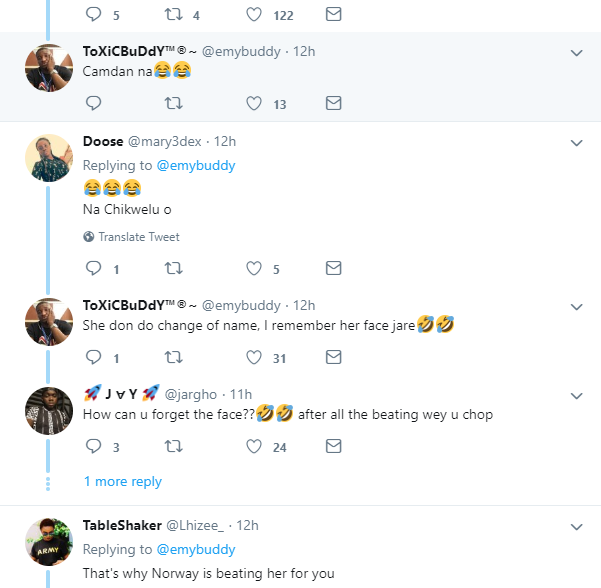Show the "1 more reply" thread
Image resolution: width=601 pixels, height=588 pixels.
122,481
